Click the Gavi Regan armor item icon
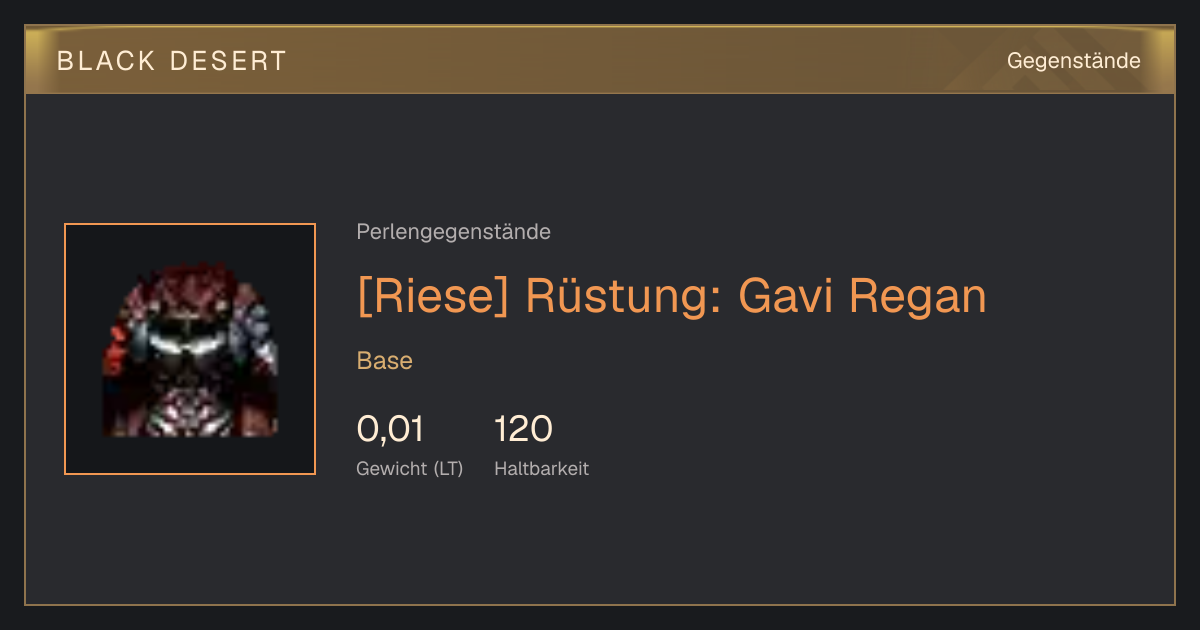 click(190, 349)
